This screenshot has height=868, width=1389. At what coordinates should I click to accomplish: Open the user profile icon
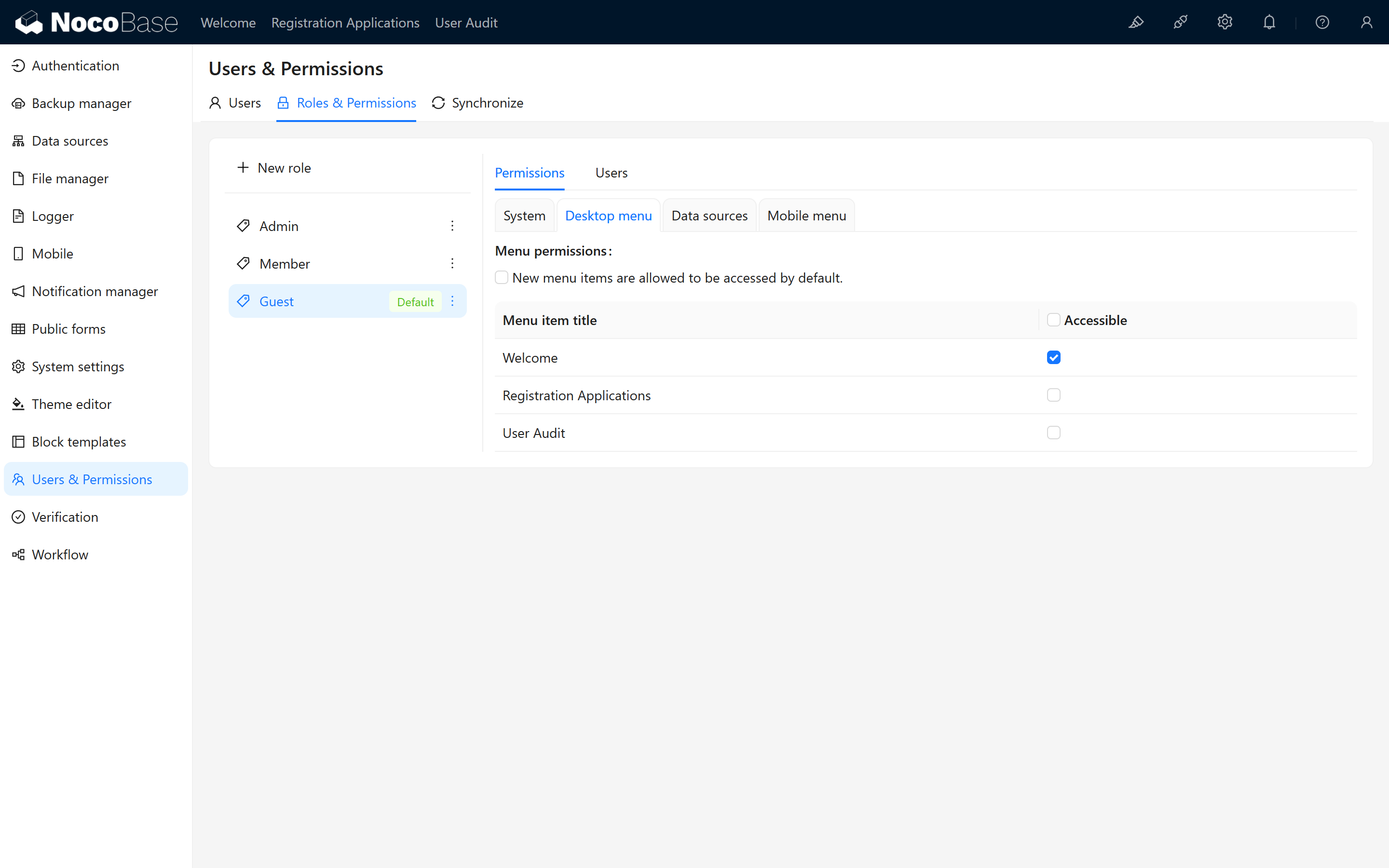[x=1366, y=22]
